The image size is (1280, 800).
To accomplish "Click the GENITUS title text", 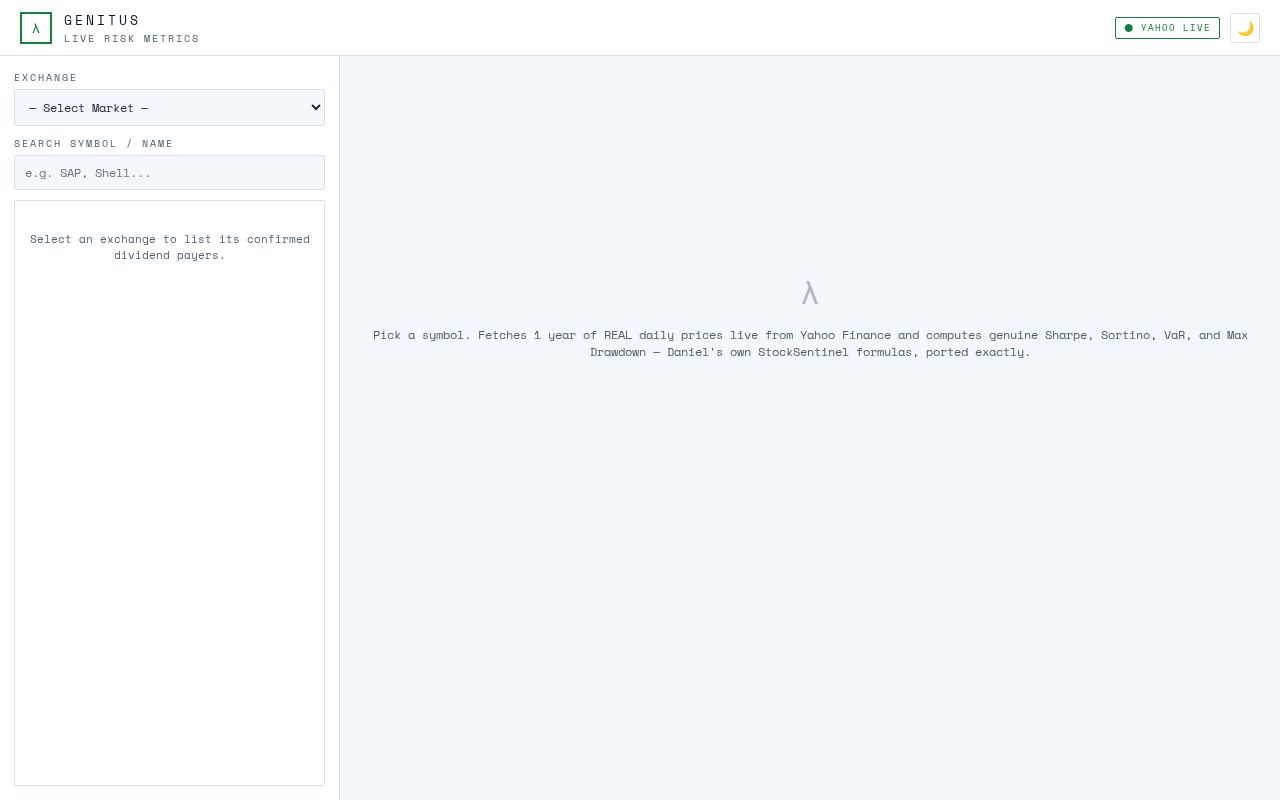I will click(x=102, y=20).
